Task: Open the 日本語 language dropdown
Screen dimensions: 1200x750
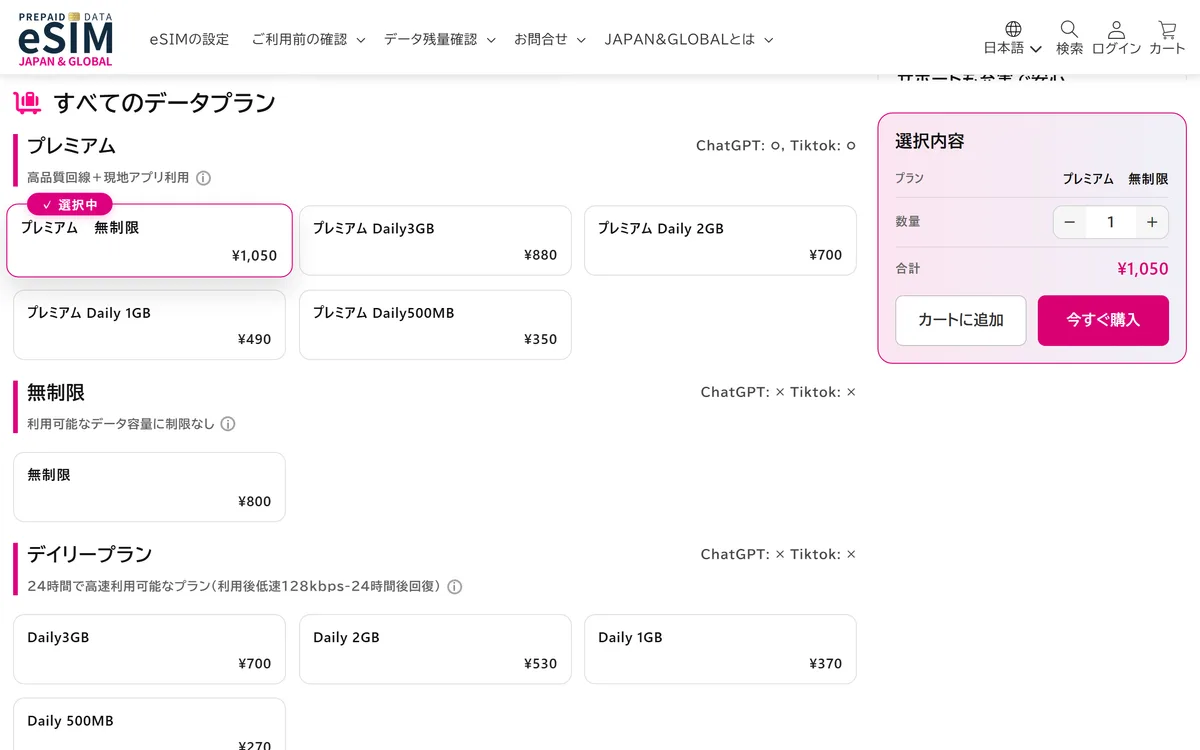Action: [x=1013, y=48]
